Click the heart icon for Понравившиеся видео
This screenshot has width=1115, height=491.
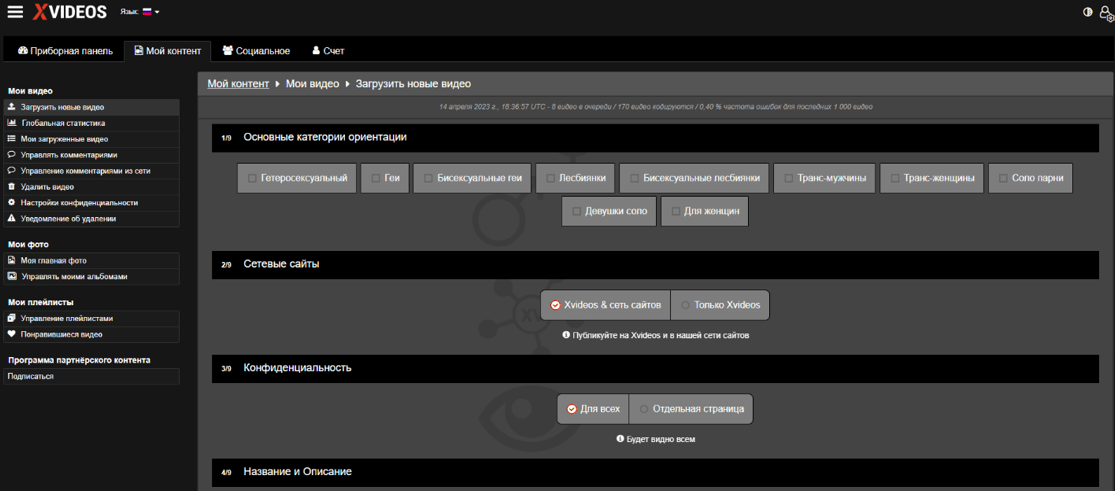coord(11,334)
